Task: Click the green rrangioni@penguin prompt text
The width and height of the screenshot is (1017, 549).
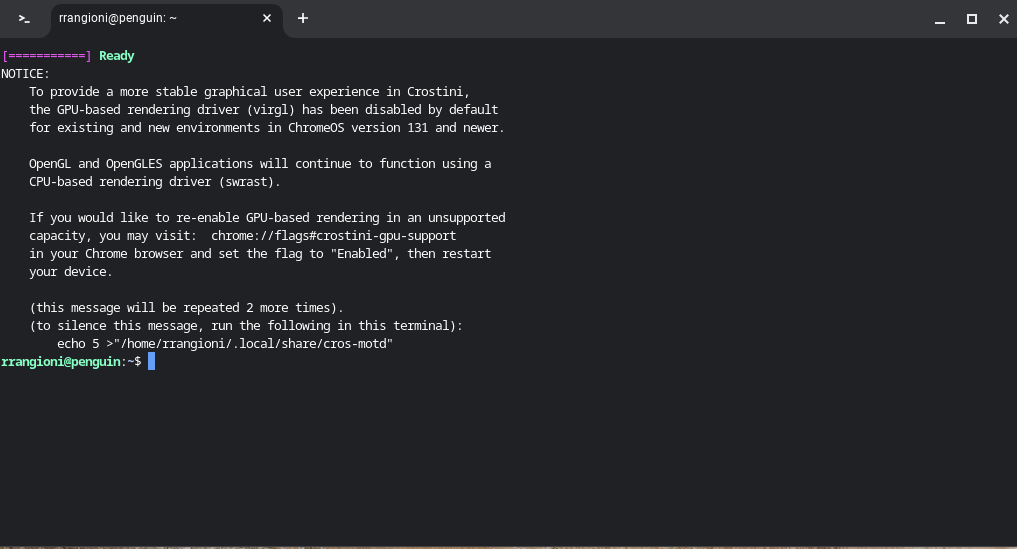Action: (61, 361)
